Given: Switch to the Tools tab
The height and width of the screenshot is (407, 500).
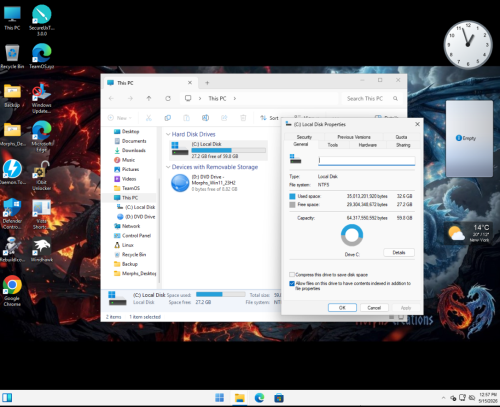Looking at the screenshot, I should (333, 145).
